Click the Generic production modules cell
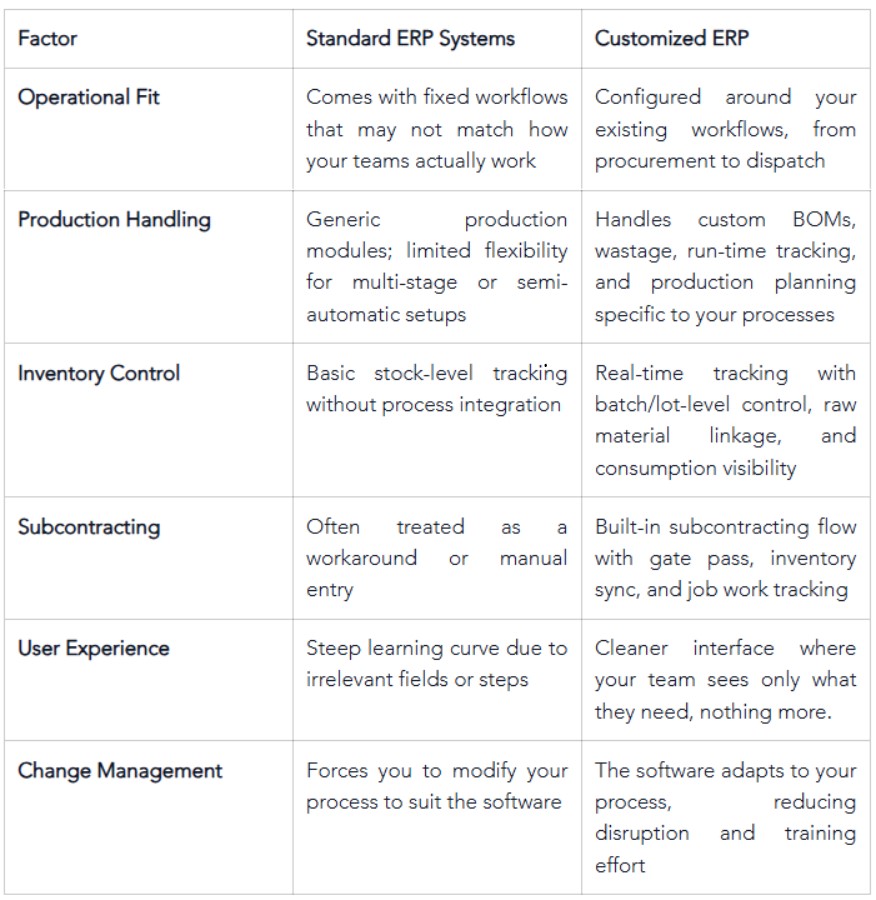The image size is (876, 900). 437,267
